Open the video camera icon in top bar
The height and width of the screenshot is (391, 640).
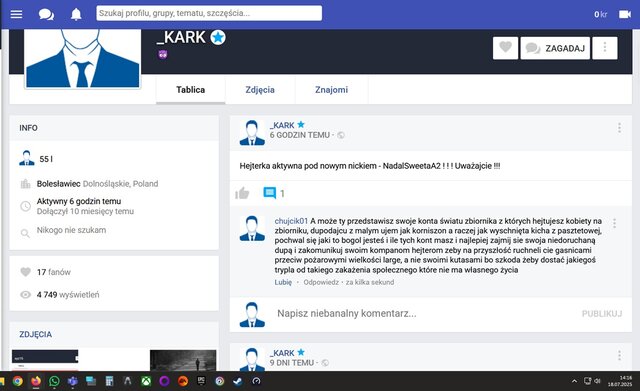click(x=625, y=14)
